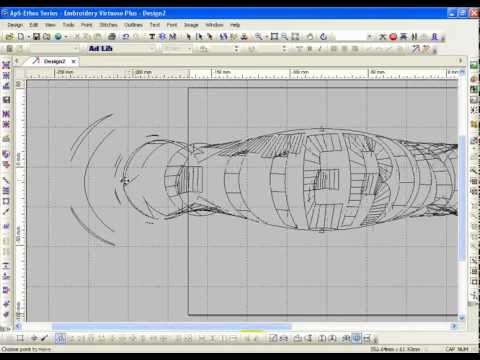Click the red circle icon in toolbar
Viewport: 480px width, 360px height.
[x=393, y=36]
